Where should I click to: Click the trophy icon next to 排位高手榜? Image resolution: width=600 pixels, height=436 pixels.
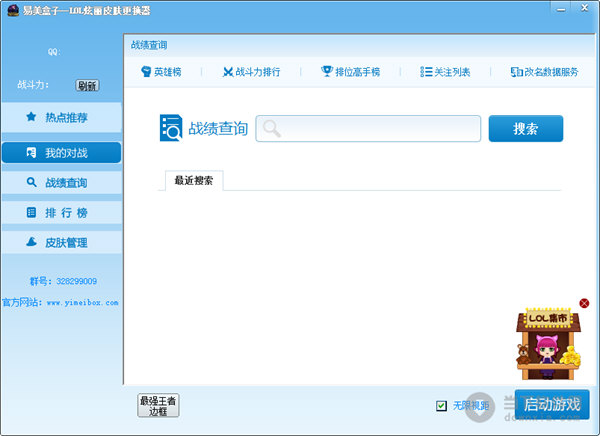[x=327, y=71]
